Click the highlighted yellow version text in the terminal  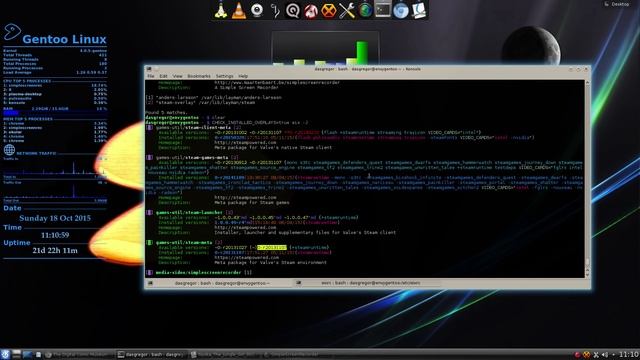(272, 247)
